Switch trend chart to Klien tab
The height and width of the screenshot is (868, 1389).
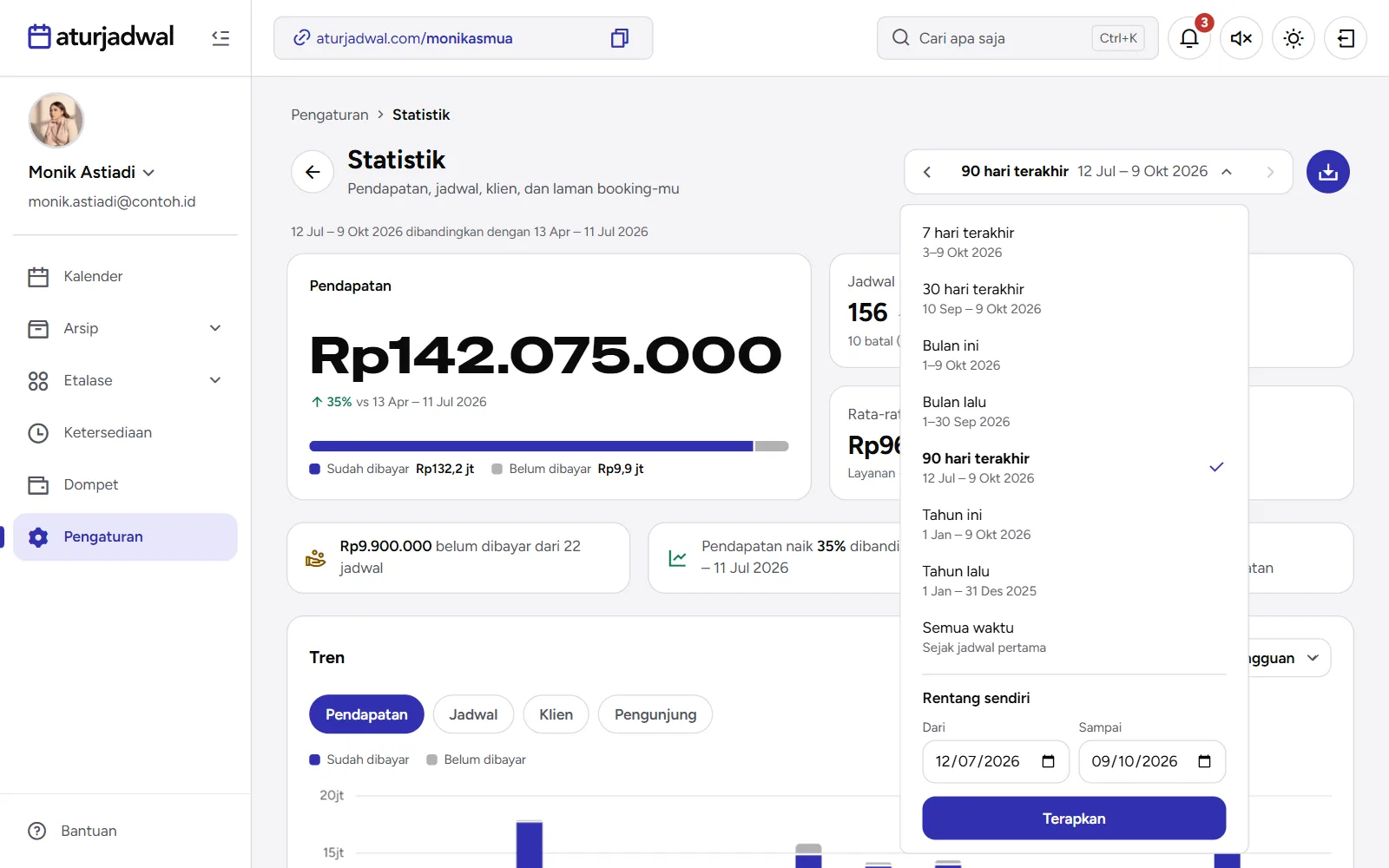coord(556,714)
